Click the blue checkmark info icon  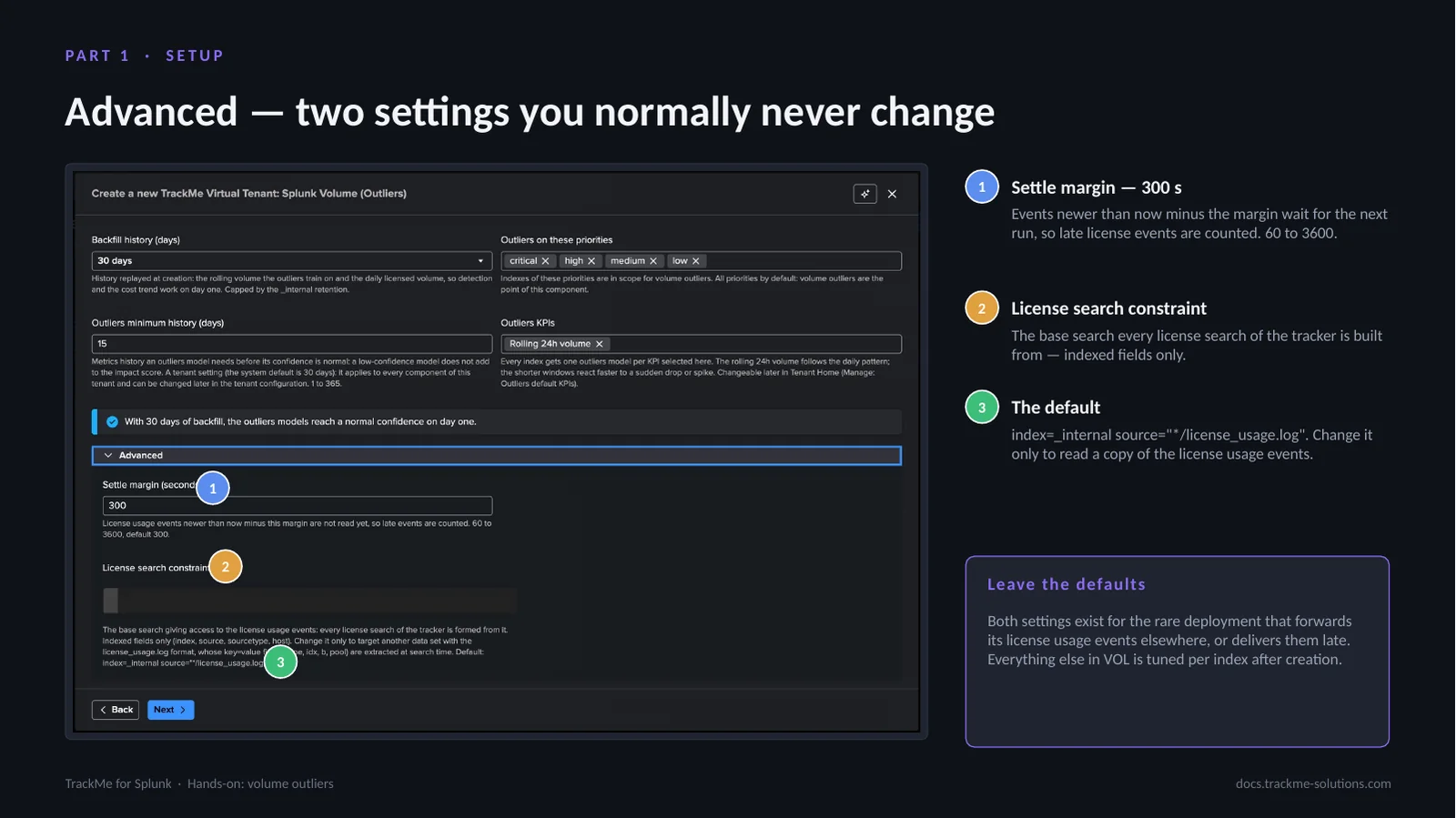point(112,421)
